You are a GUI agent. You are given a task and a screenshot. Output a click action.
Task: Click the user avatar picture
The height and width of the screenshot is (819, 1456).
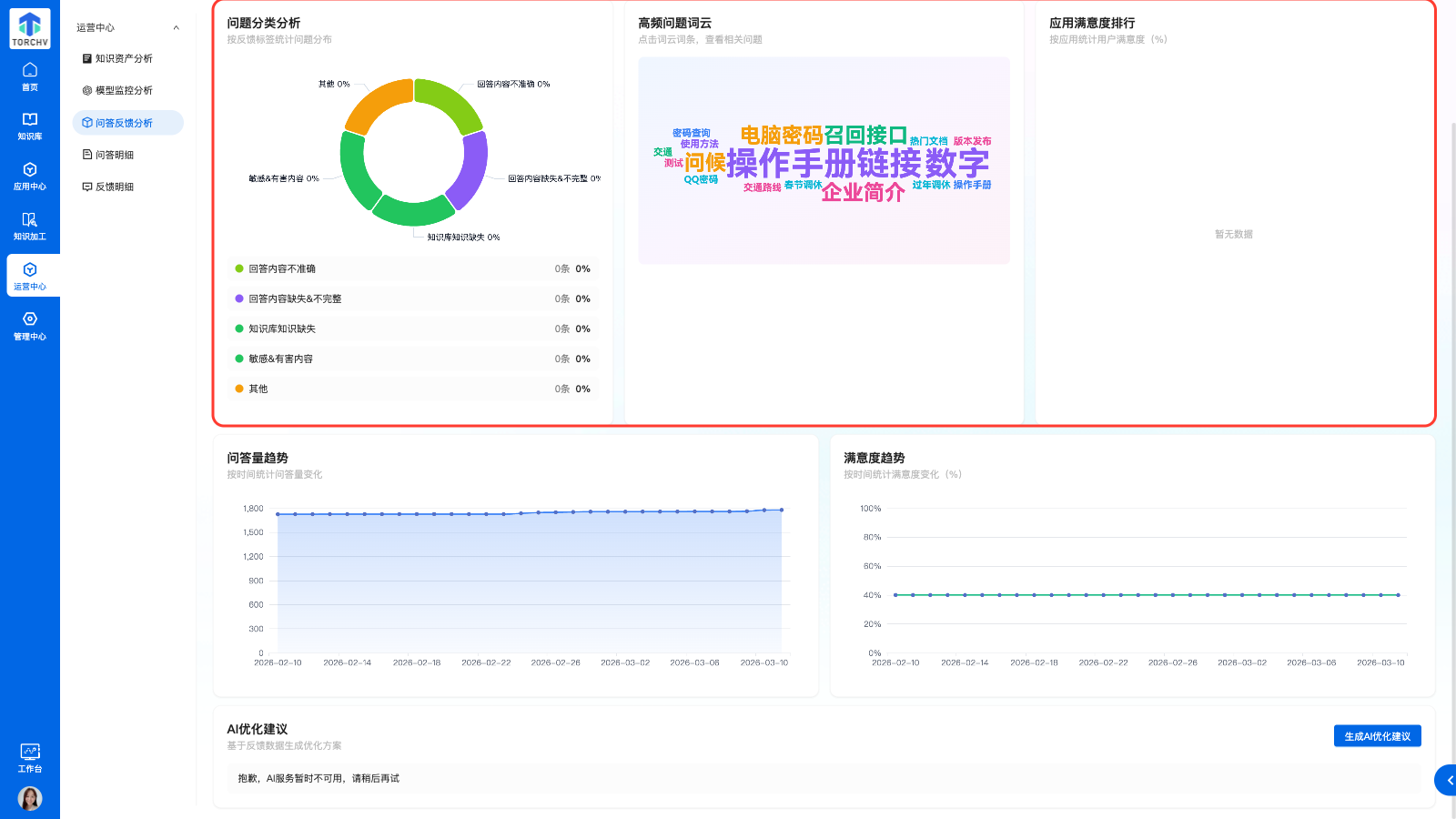tap(30, 798)
